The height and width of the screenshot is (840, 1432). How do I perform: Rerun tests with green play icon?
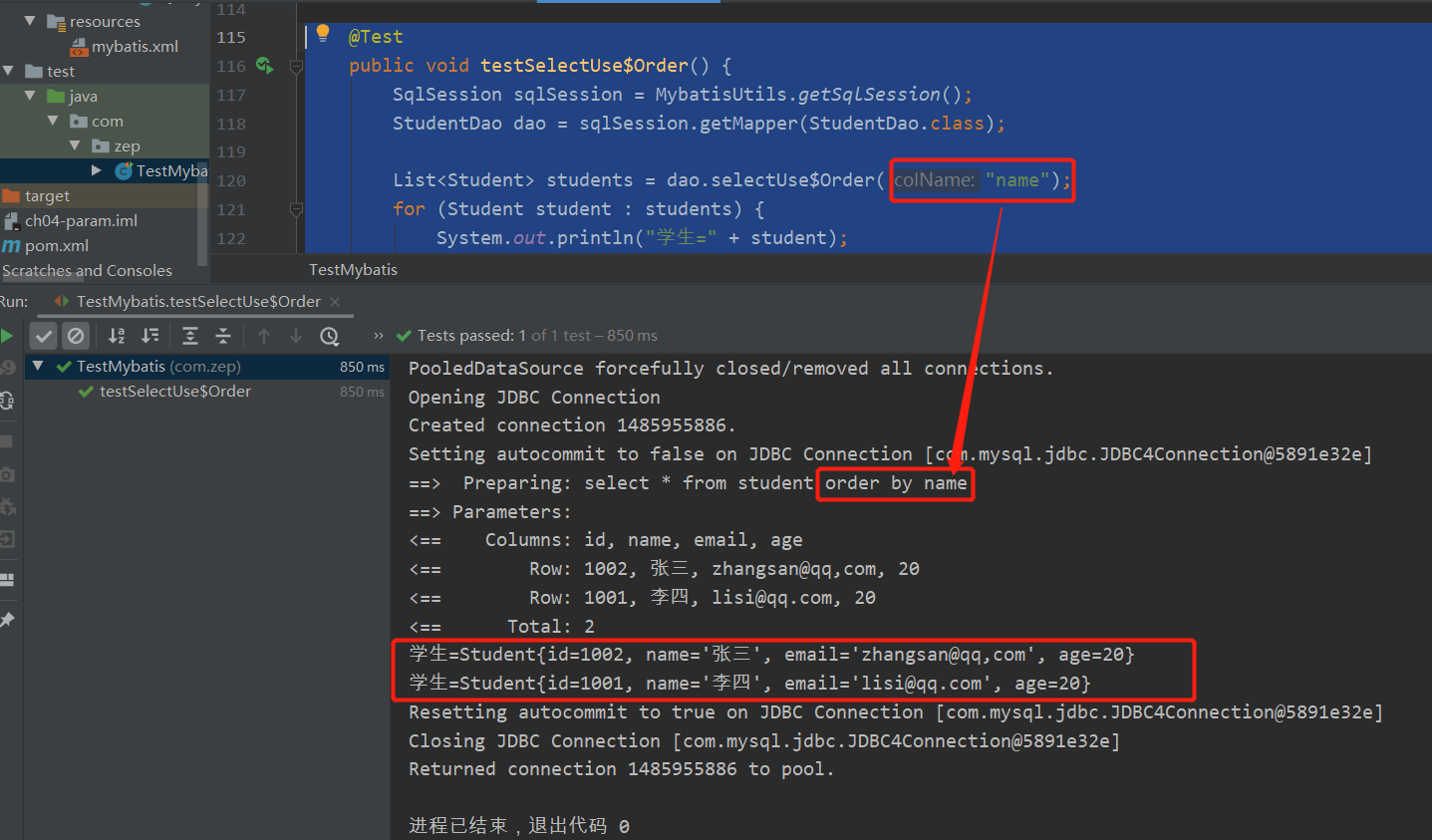tap(7, 336)
